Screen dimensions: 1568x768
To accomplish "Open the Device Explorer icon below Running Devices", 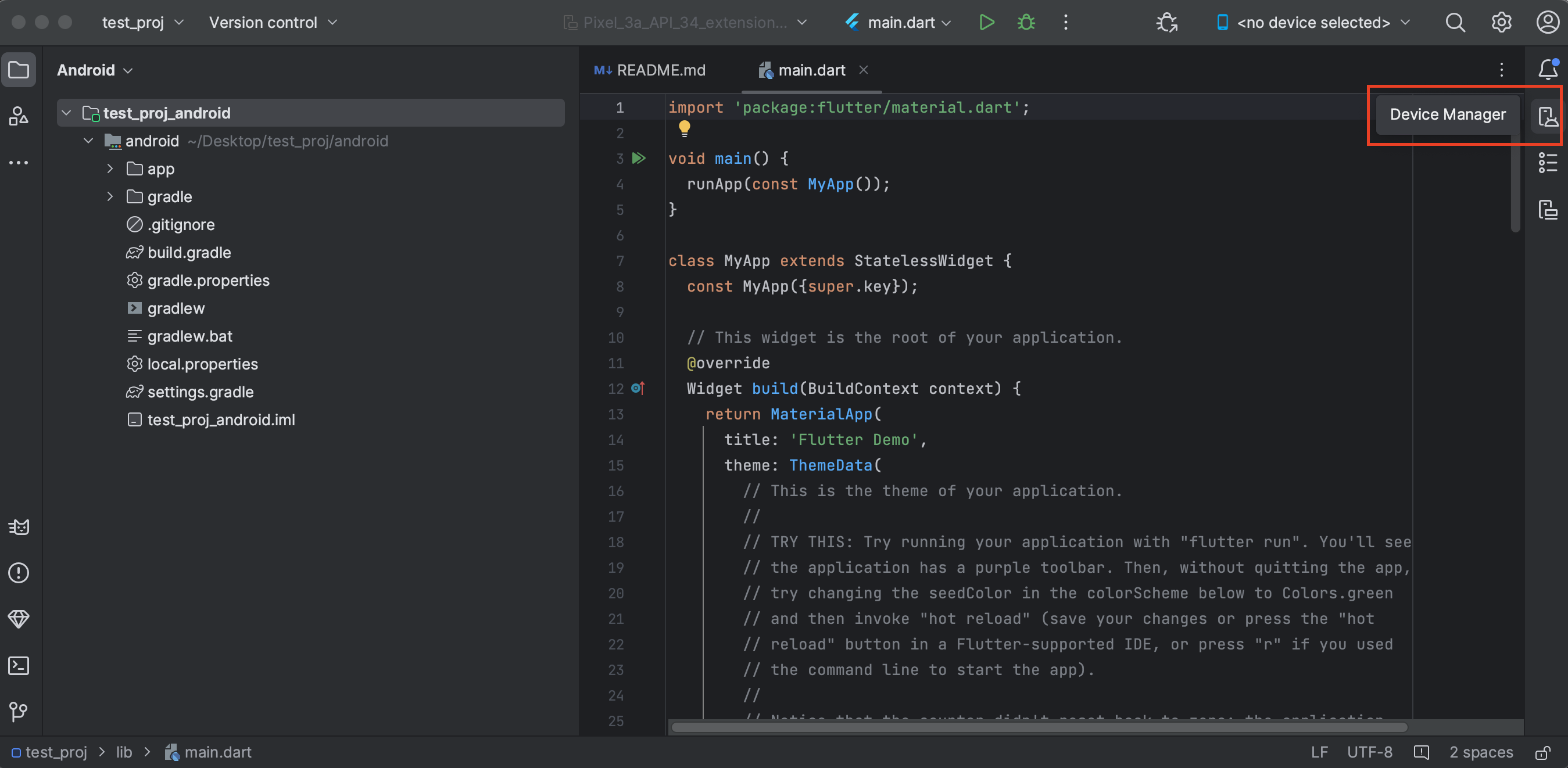I will click(x=1547, y=209).
